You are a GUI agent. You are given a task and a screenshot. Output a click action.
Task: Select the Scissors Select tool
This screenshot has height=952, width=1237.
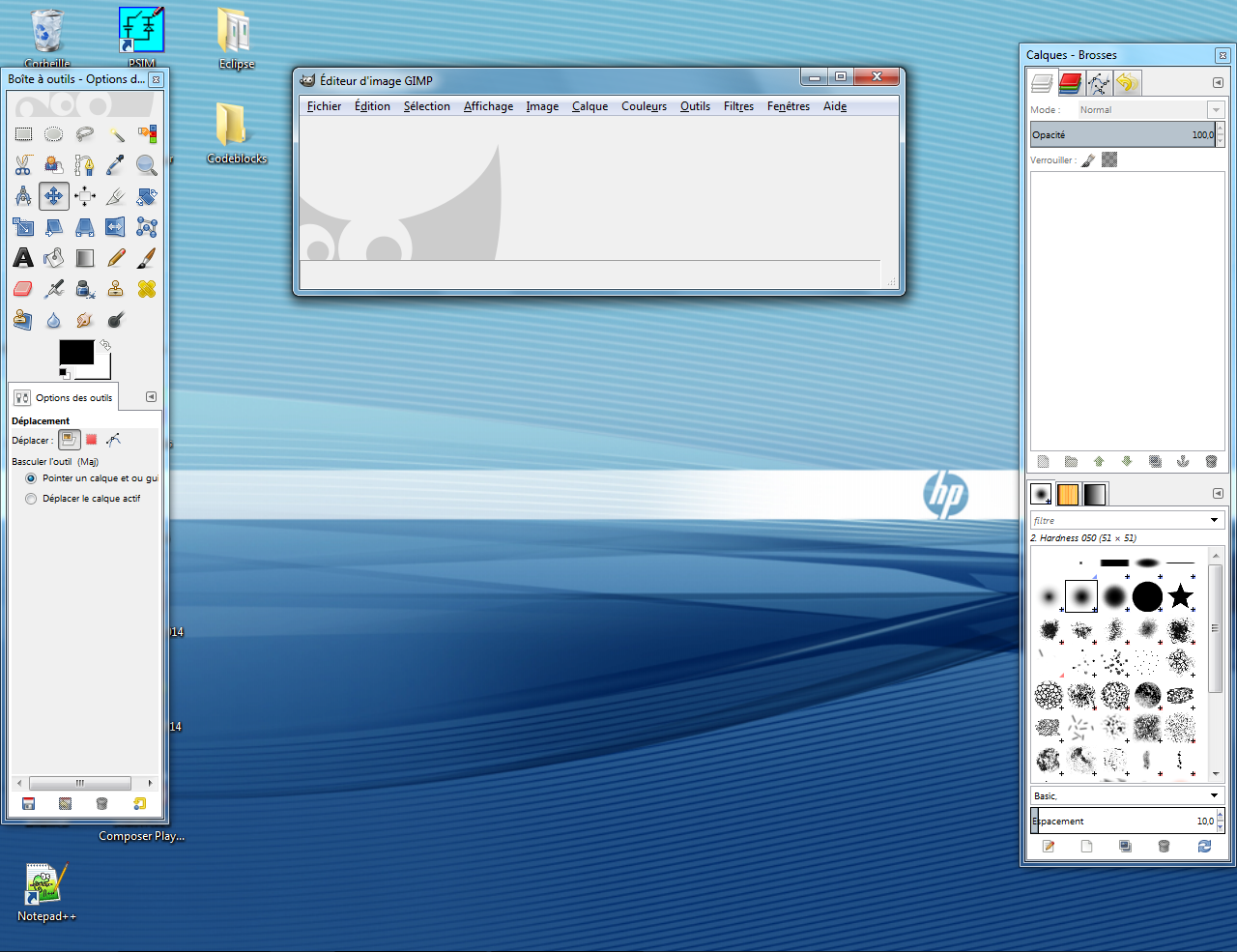click(23, 165)
